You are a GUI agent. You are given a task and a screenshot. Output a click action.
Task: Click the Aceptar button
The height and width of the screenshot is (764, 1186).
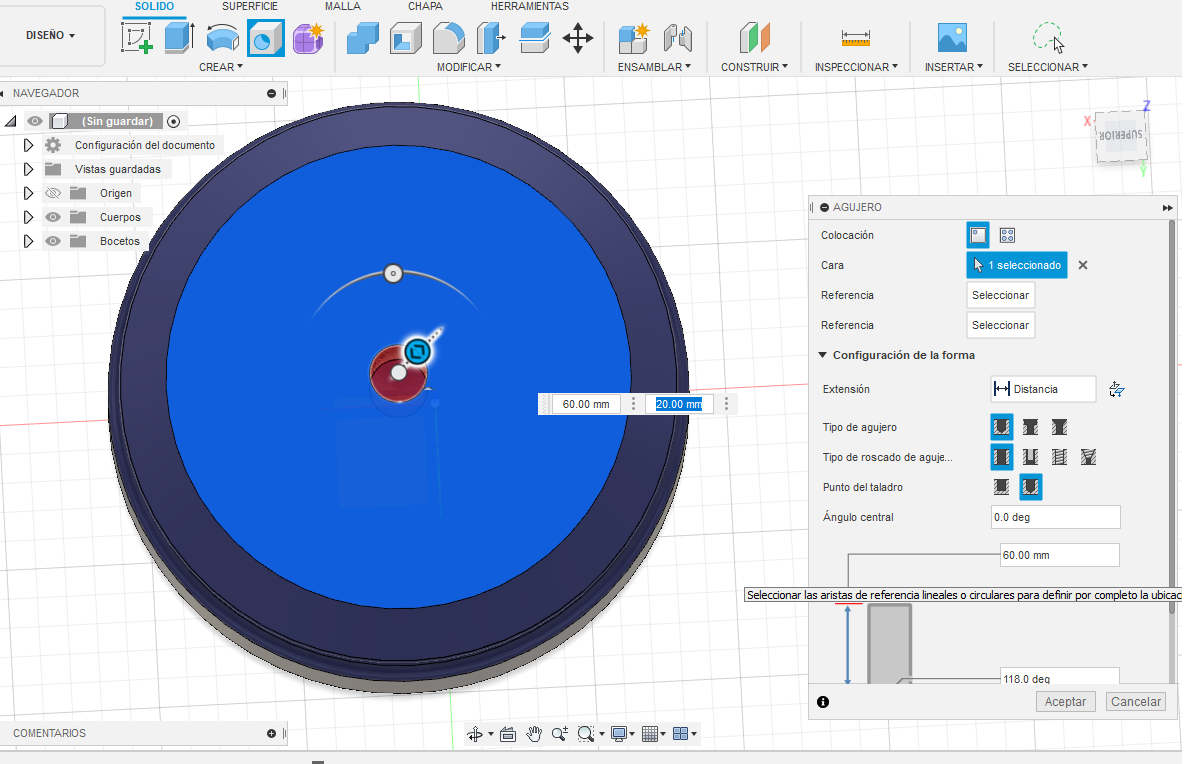tap(1065, 702)
